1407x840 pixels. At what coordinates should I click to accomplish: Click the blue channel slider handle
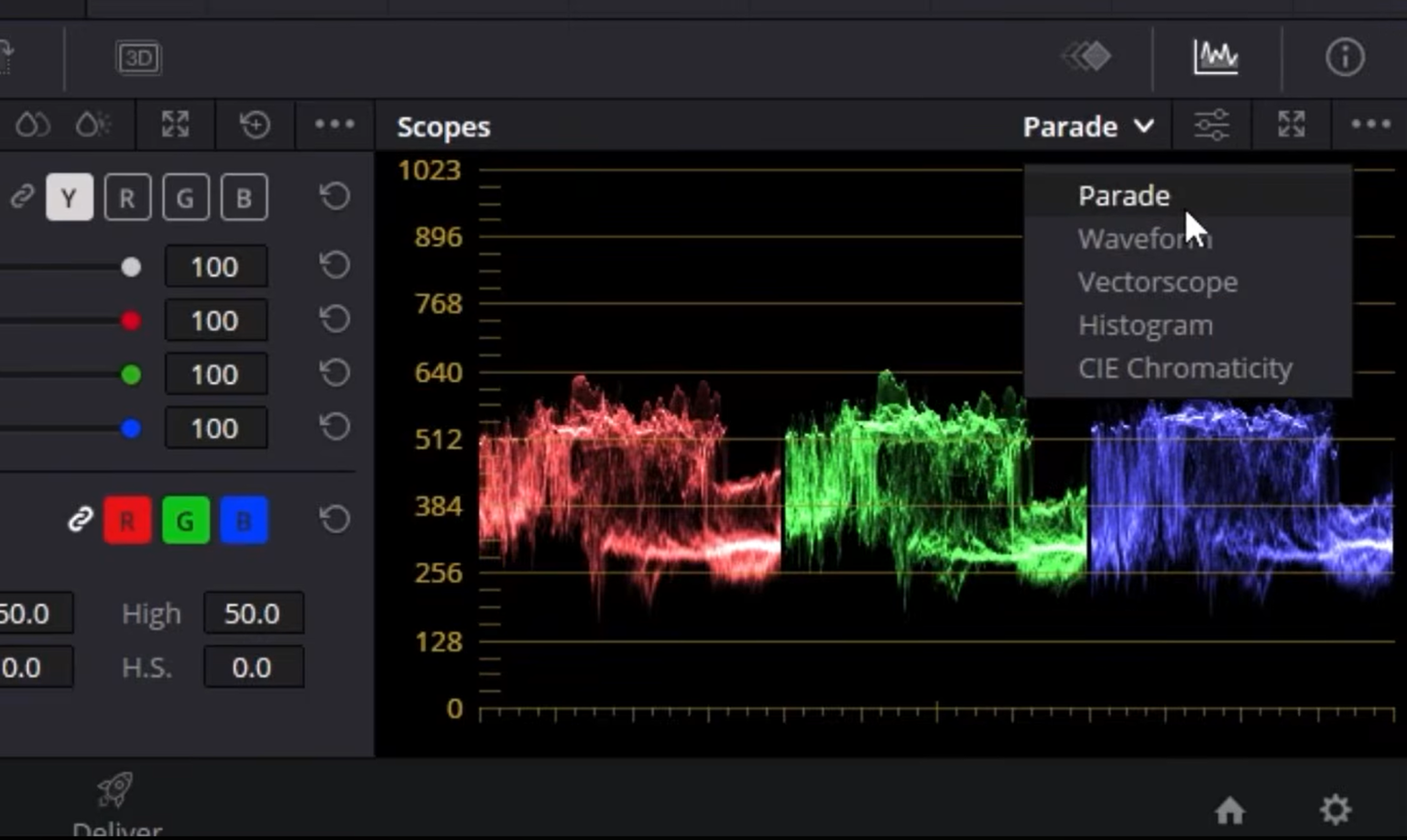131,428
